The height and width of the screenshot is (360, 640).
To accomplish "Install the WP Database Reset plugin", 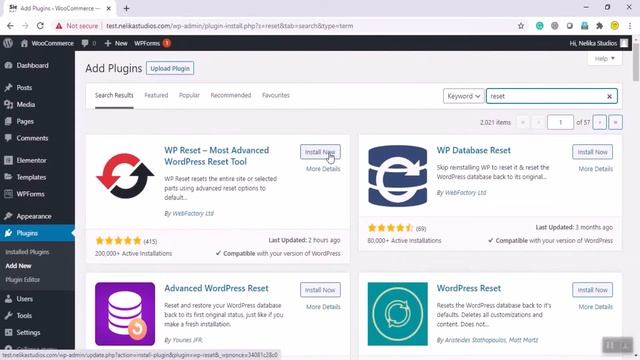I will coord(593,152).
